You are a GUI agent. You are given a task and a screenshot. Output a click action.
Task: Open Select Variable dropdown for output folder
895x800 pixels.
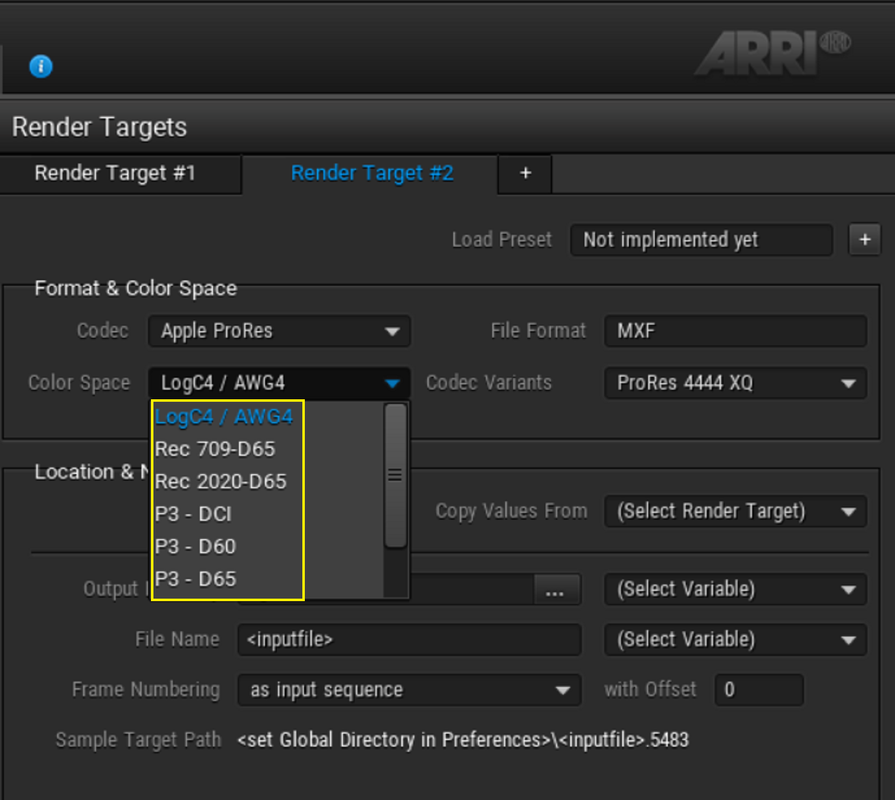point(735,589)
